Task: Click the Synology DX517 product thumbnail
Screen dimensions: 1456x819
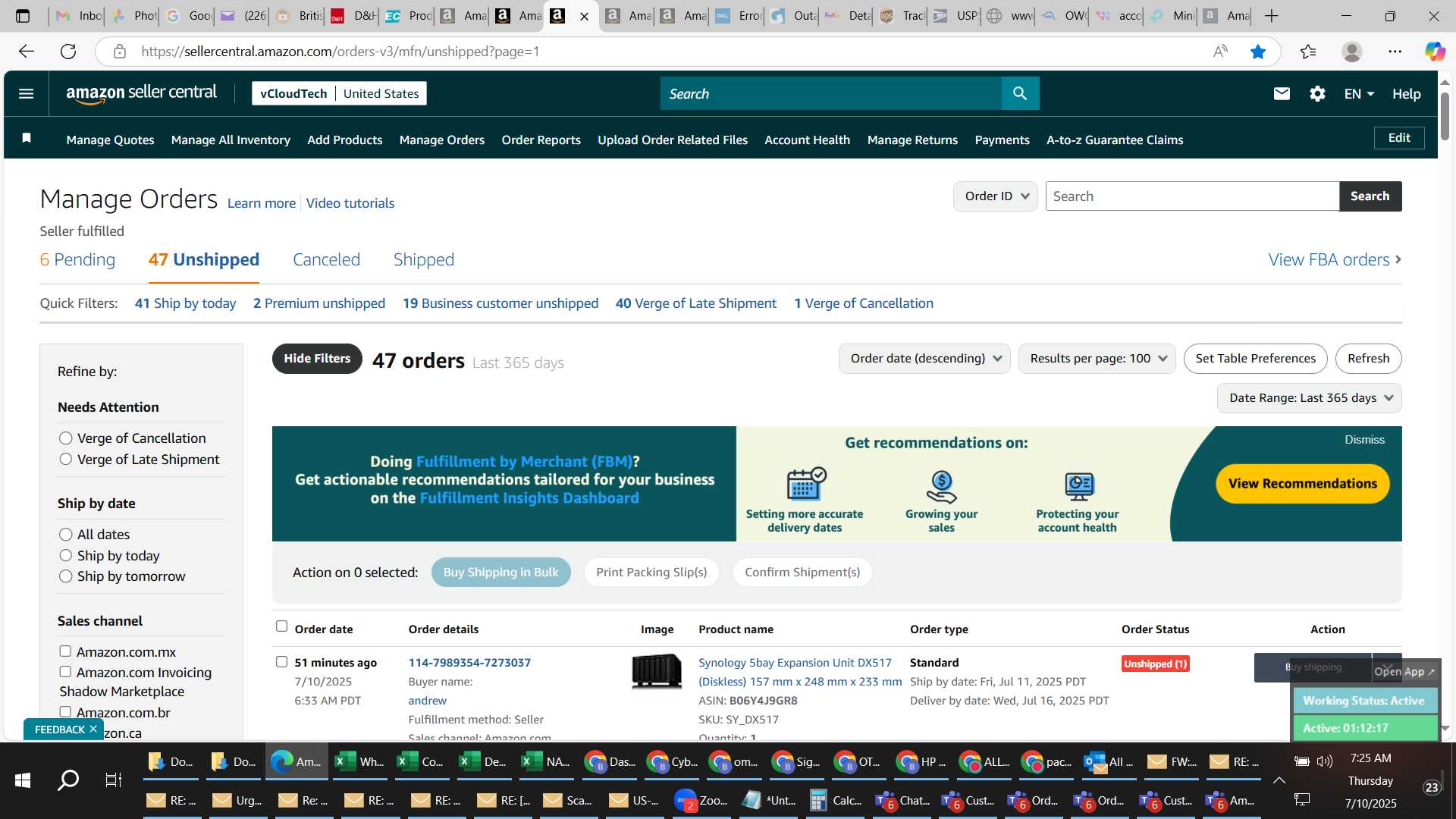Action: 657,671
